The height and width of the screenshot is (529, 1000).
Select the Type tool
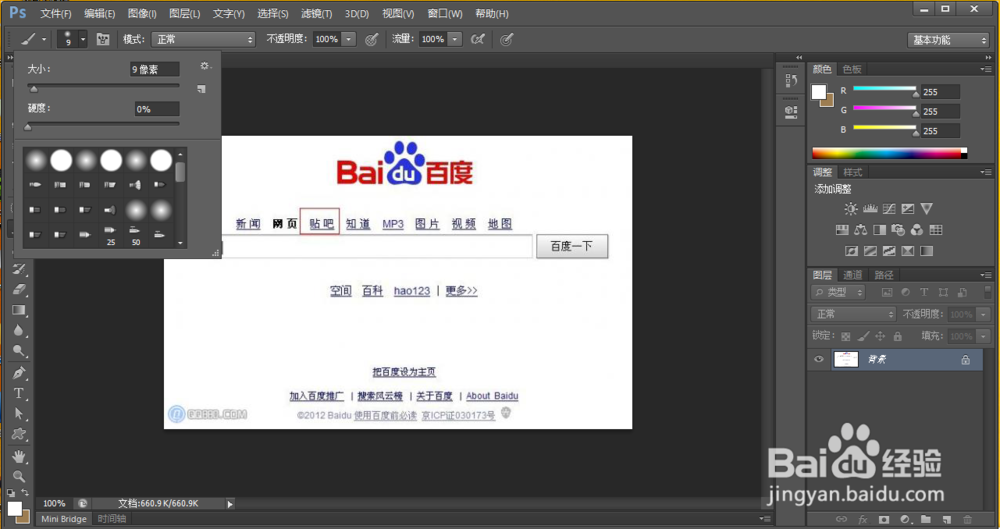coord(19,393)
